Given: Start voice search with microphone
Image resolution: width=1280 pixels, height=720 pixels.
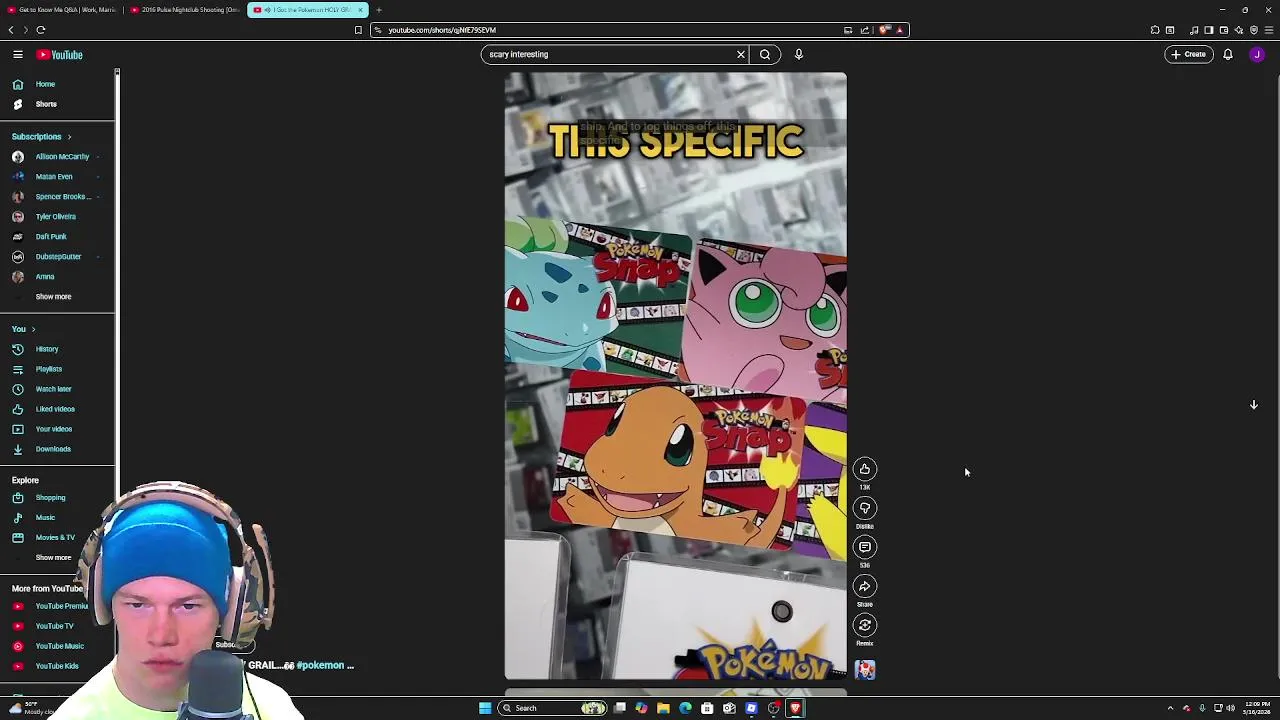Looking at the screenshot, I should (x=799, y=54).
